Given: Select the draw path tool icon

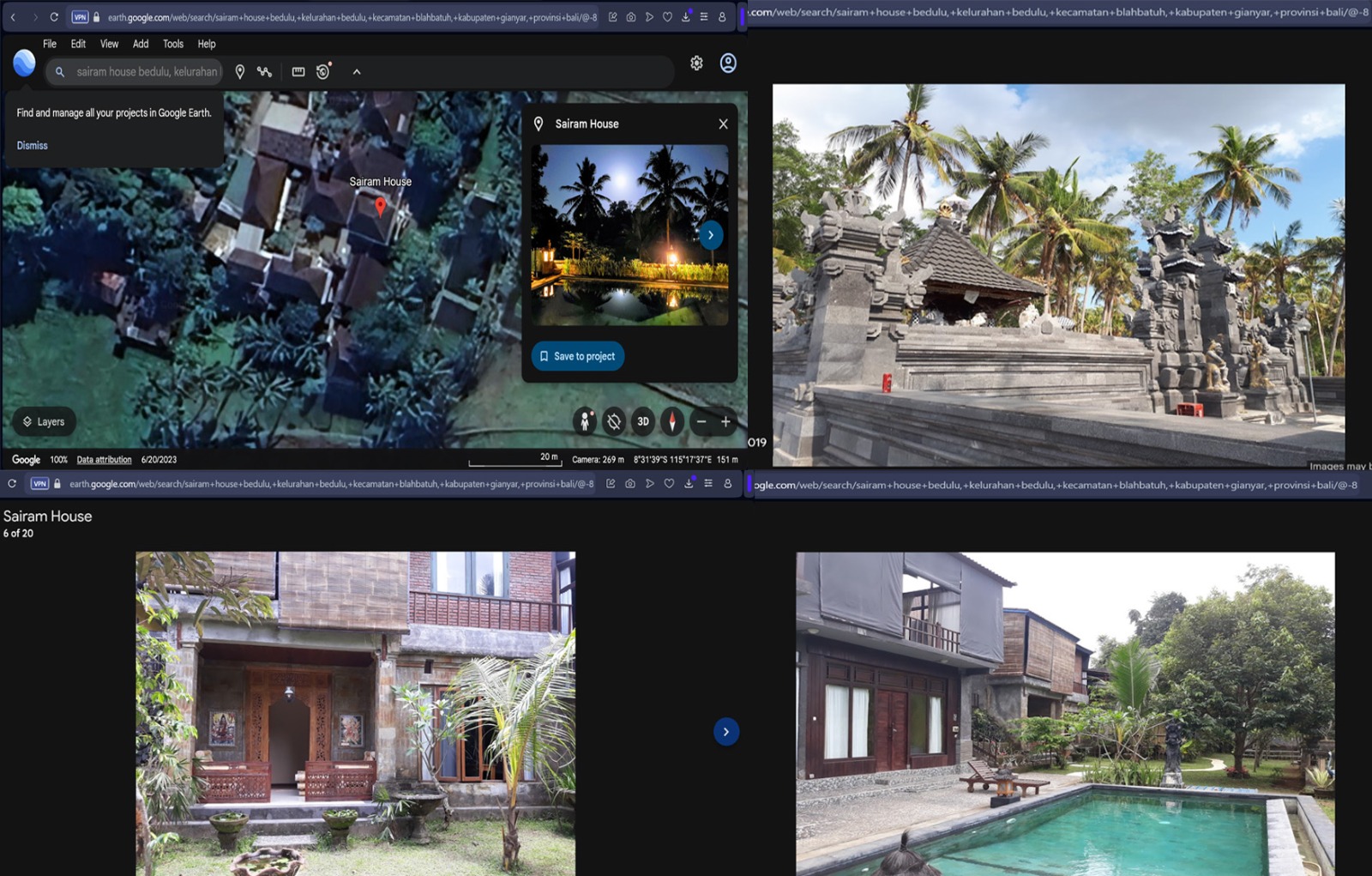Looking at the screenshot, I should (265, 72).
